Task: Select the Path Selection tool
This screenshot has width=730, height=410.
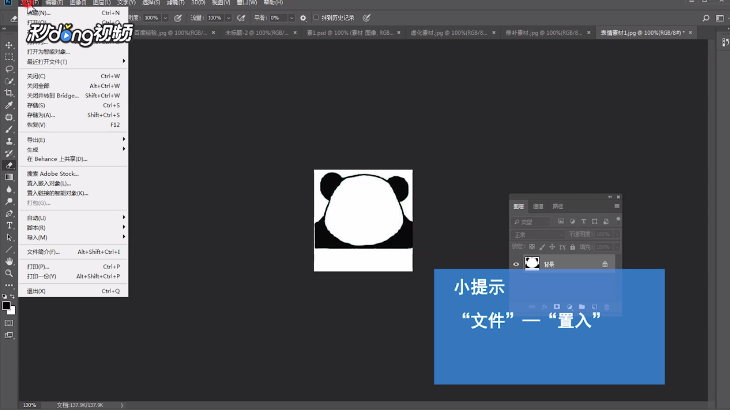Action: [x=9, y=237]
